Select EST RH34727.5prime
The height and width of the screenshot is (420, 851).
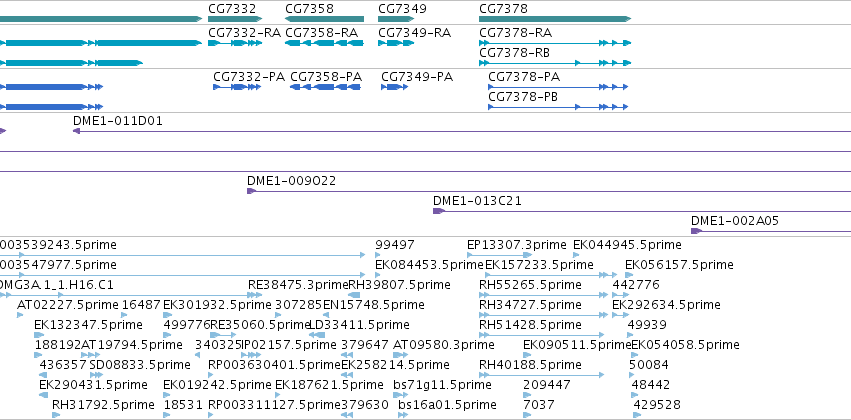(x=530, y=306)
